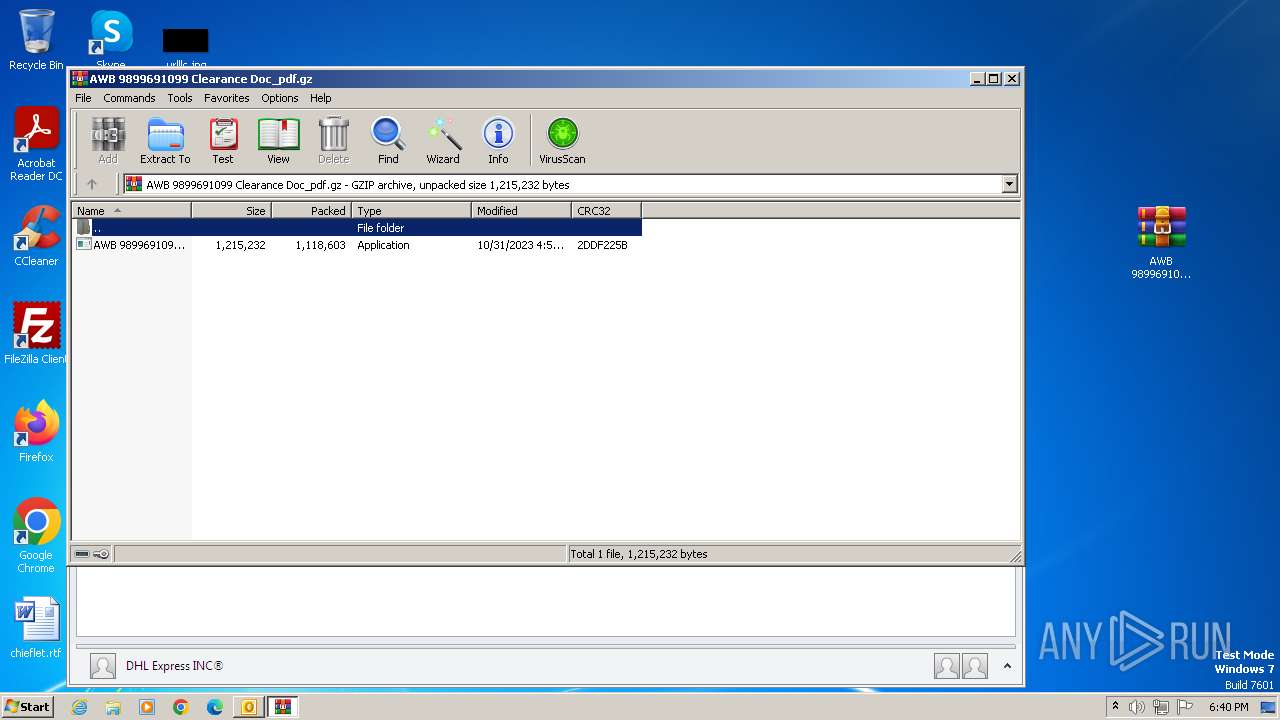This screenshot has height=720, width=1280.
Task: Switch to Outlook taskbar button
Action: tap(249, 707)
